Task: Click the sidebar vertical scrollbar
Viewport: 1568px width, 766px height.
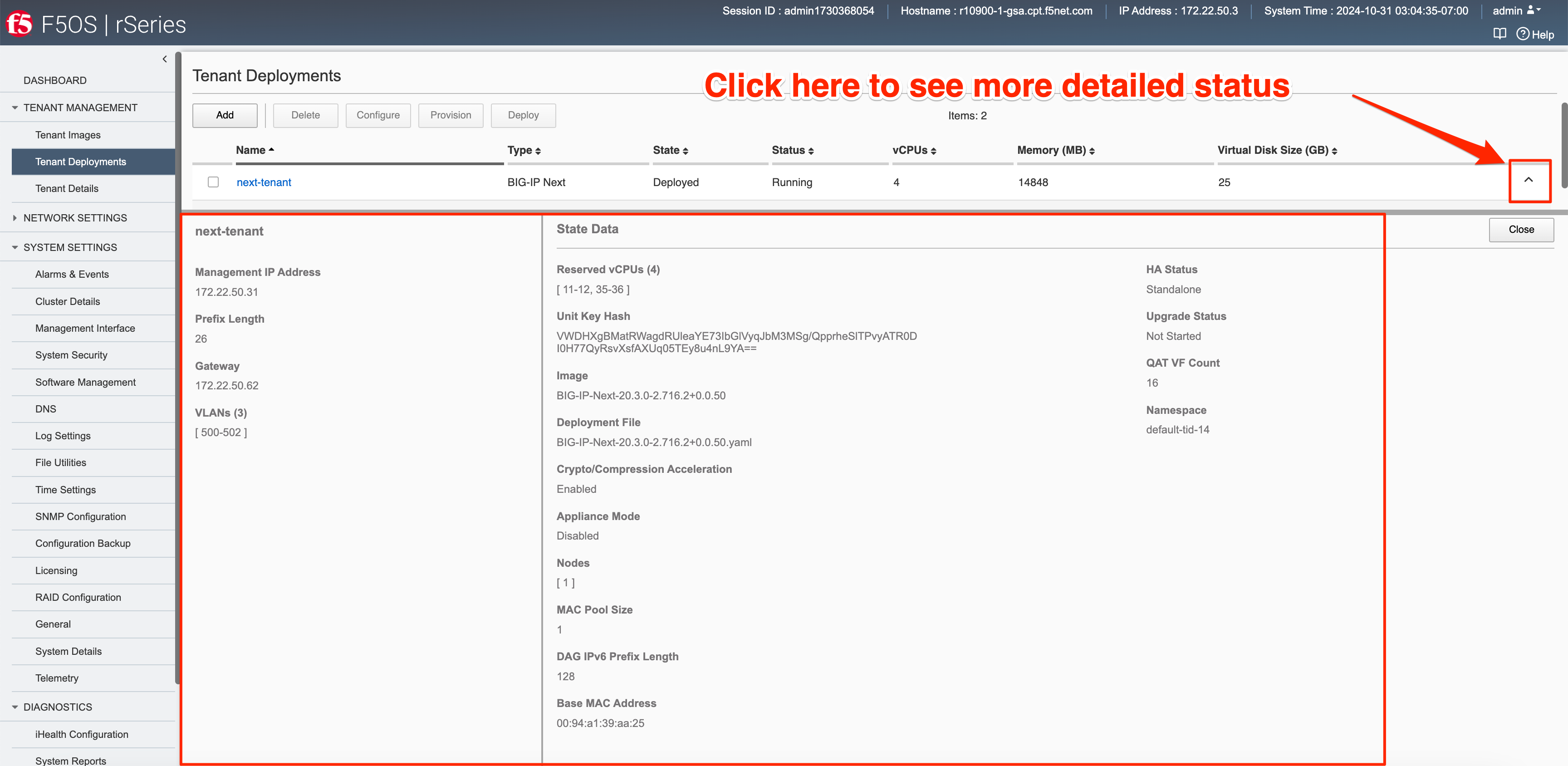Action: tap(178, 368)
